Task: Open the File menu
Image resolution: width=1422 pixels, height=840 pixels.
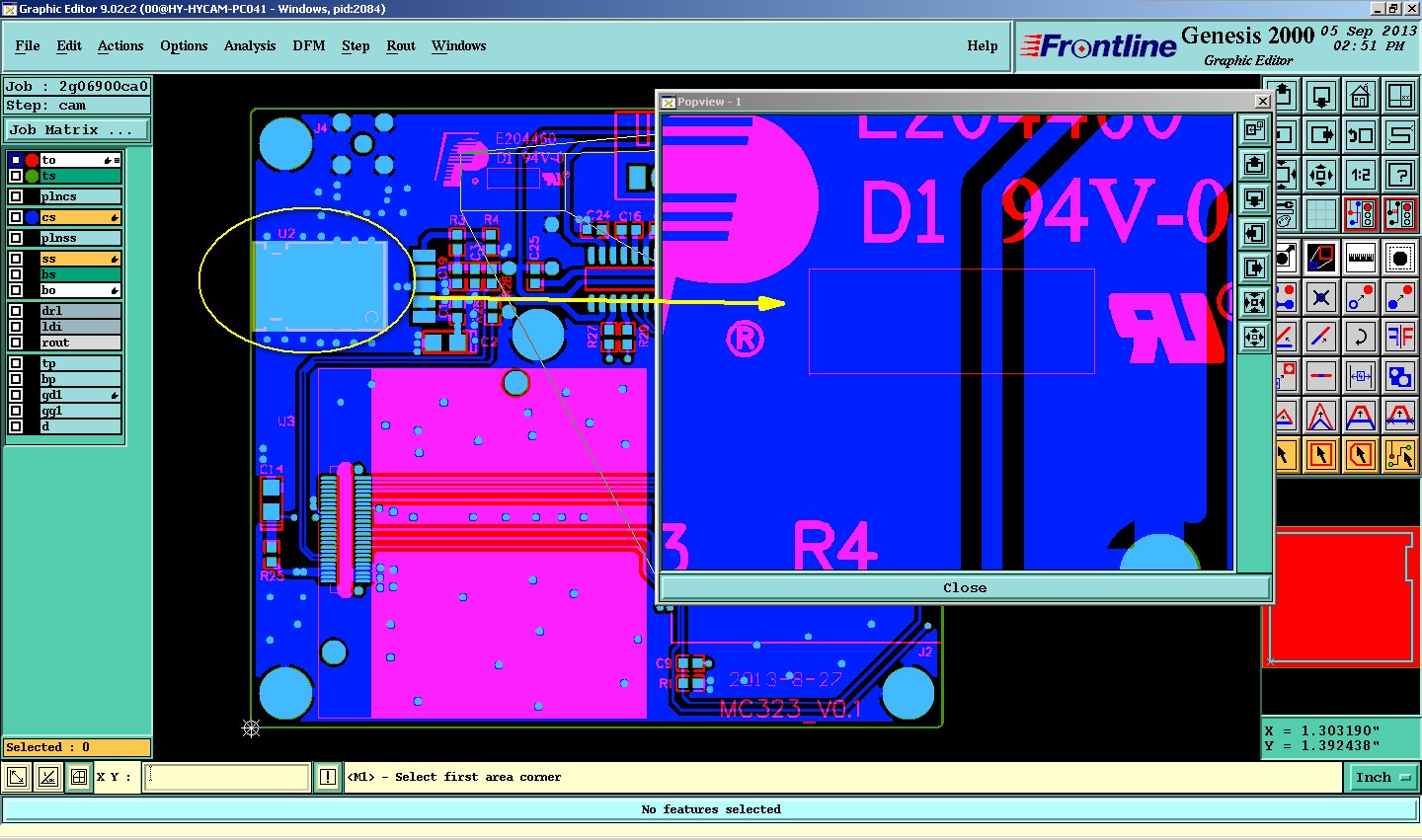Action: click(x=28, y=45)
